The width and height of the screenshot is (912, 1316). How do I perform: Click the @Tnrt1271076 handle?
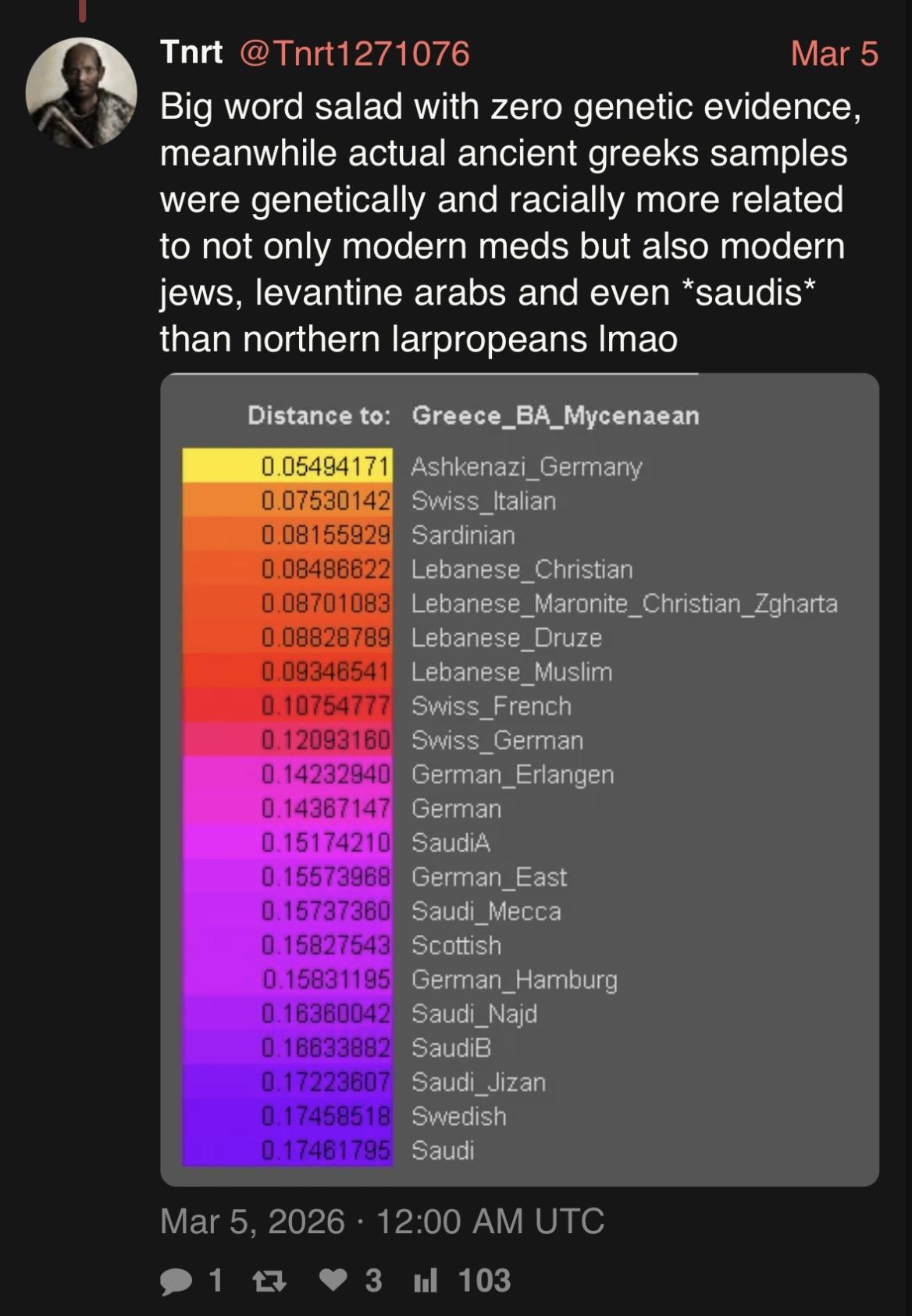point(354,53)
